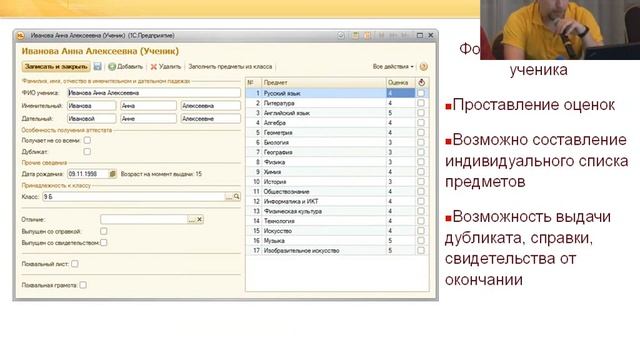
Task: Click the 1C application logo icon
Action: click(x=20, y=36)
